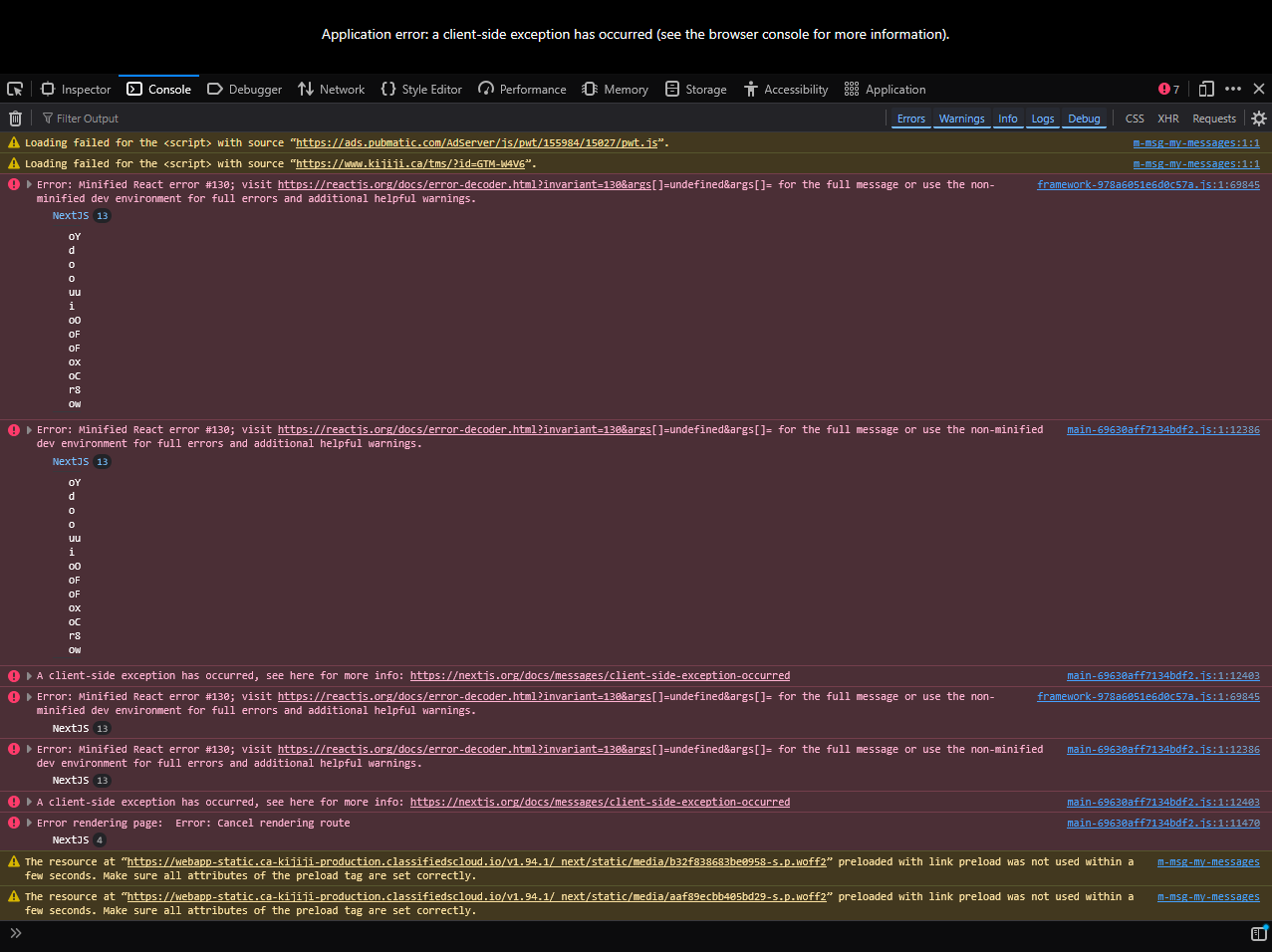1272x952 pixels.
Task: Close the developer tools panel
Action: tap(1259, 89)
